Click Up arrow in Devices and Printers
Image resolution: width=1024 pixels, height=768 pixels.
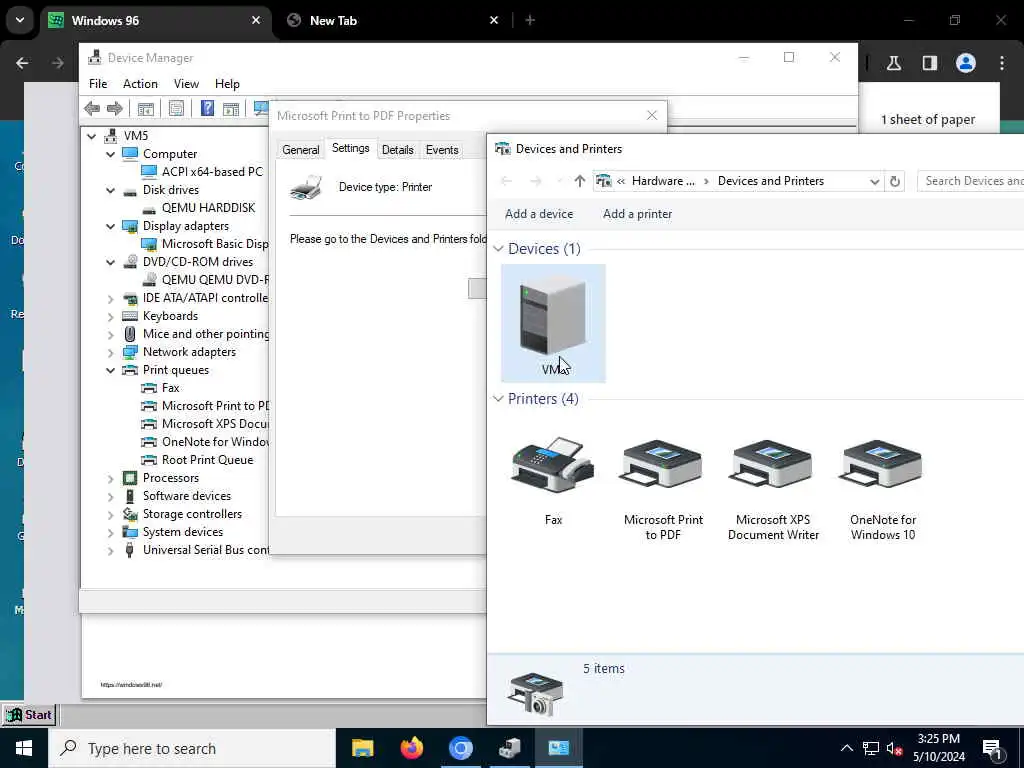(579, 181)
